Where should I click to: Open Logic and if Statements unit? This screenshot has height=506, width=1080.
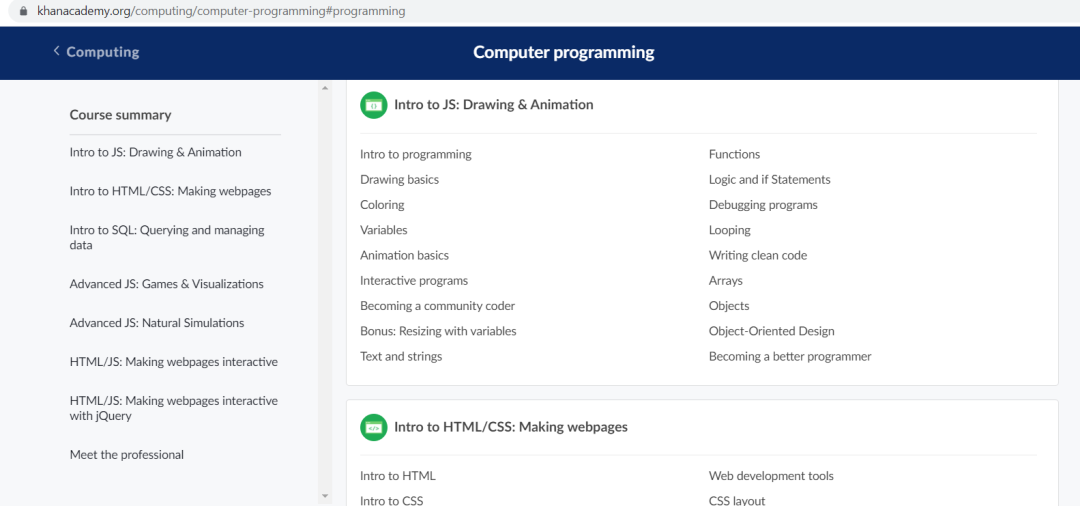tap(769, 180)
